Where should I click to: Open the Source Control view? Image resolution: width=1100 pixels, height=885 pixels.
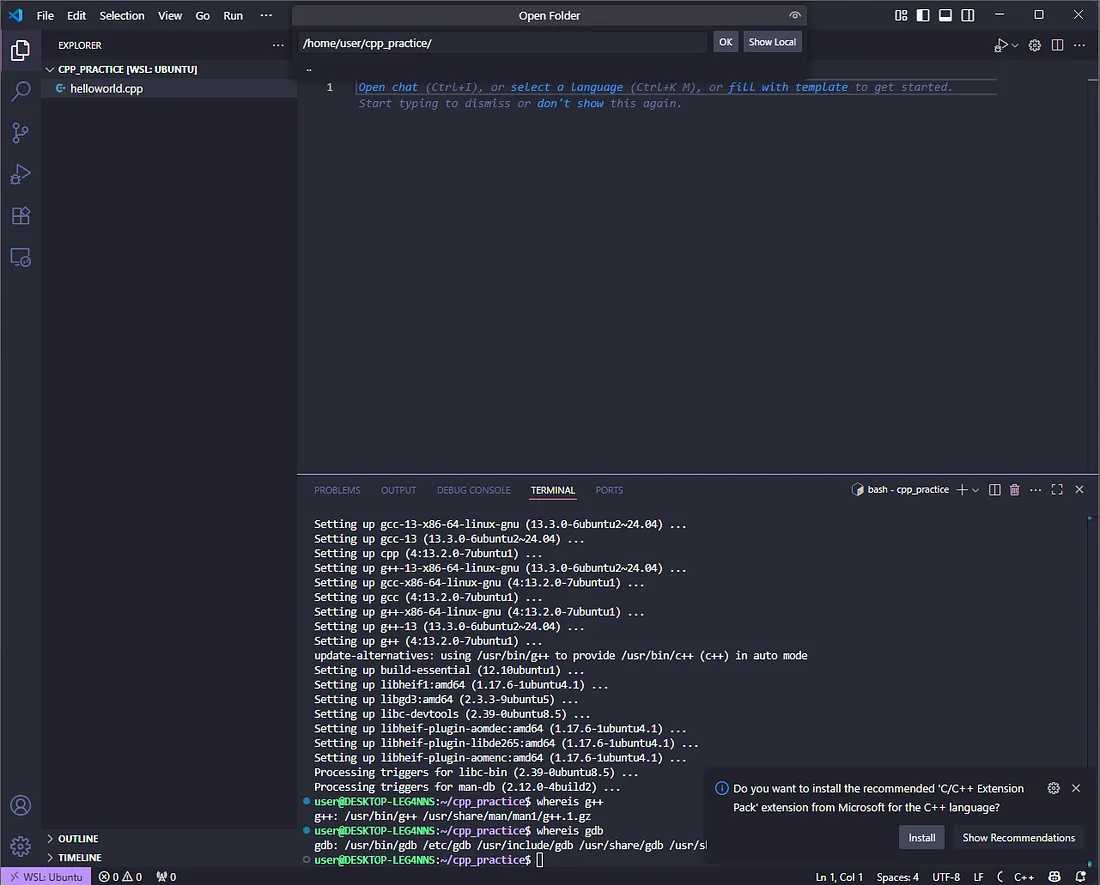point(20,133)
